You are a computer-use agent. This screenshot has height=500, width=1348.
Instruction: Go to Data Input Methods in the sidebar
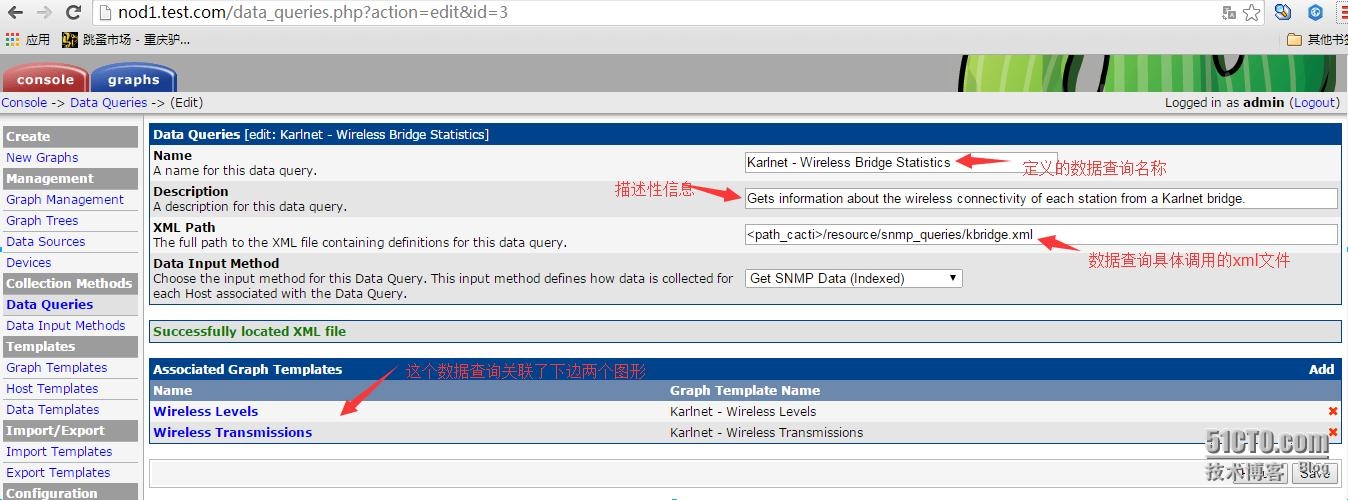coord(65,325)
